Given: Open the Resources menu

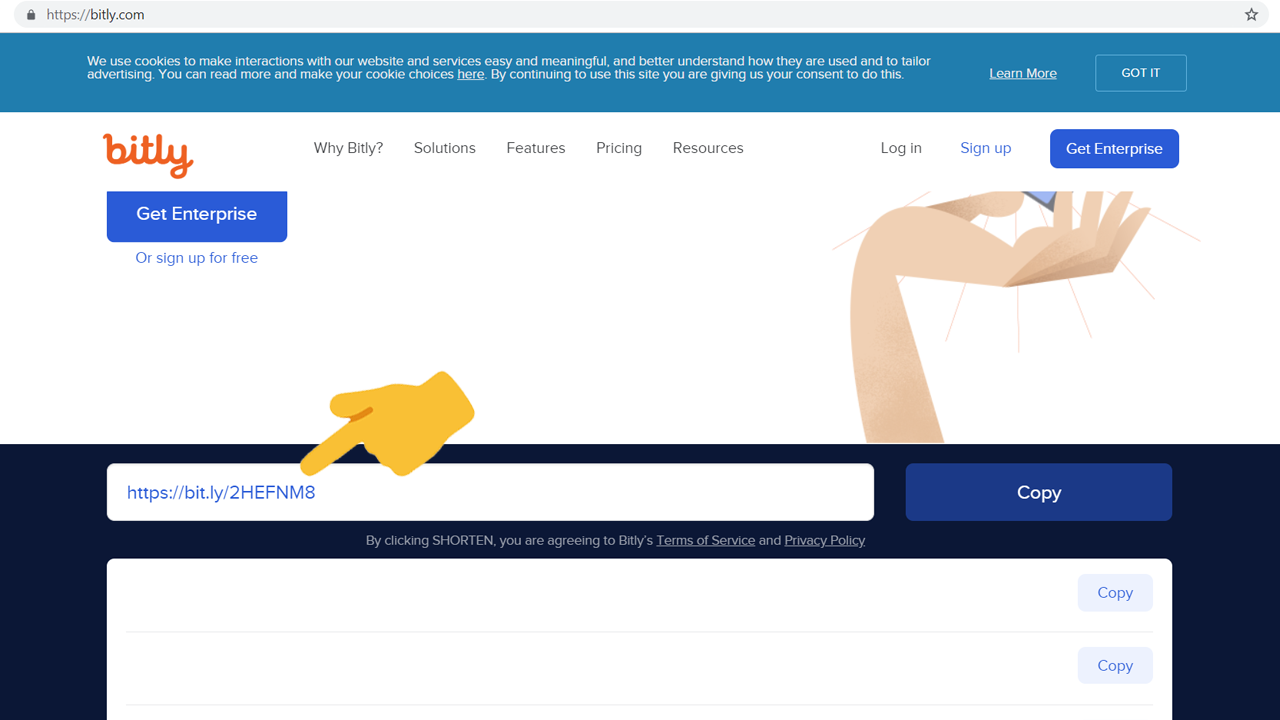Looking at the screenshot, I should click(x=708, y=148).
